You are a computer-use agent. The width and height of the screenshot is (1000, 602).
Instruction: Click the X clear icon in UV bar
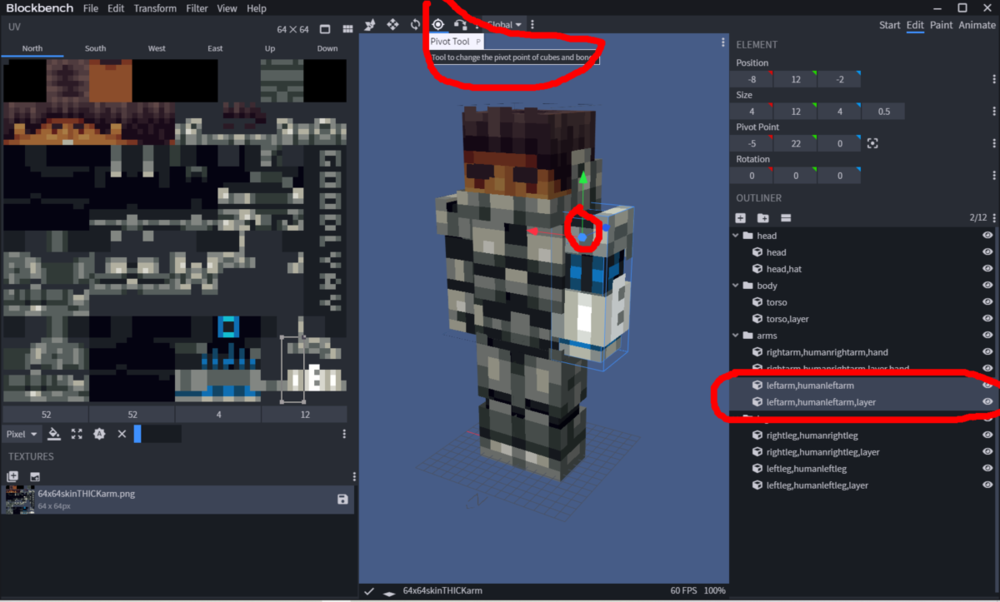(122, 434)
